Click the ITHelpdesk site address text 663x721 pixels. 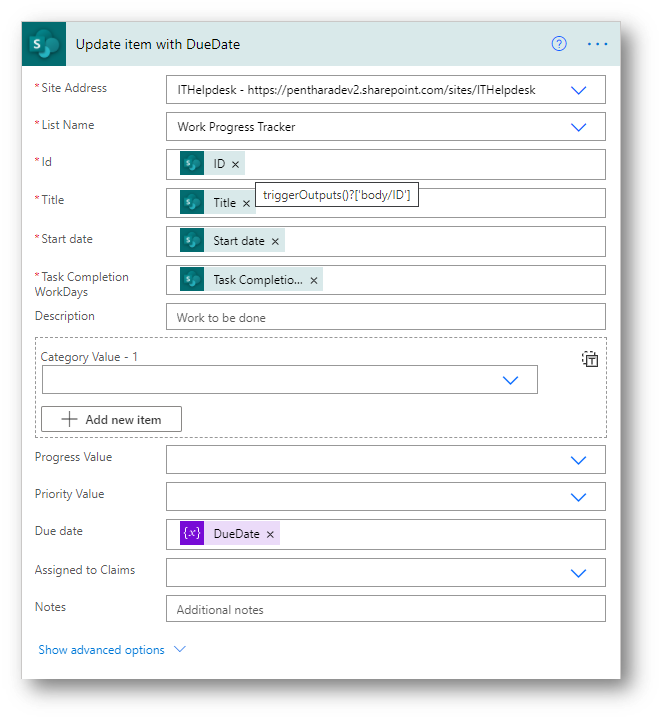pos(356,90)
